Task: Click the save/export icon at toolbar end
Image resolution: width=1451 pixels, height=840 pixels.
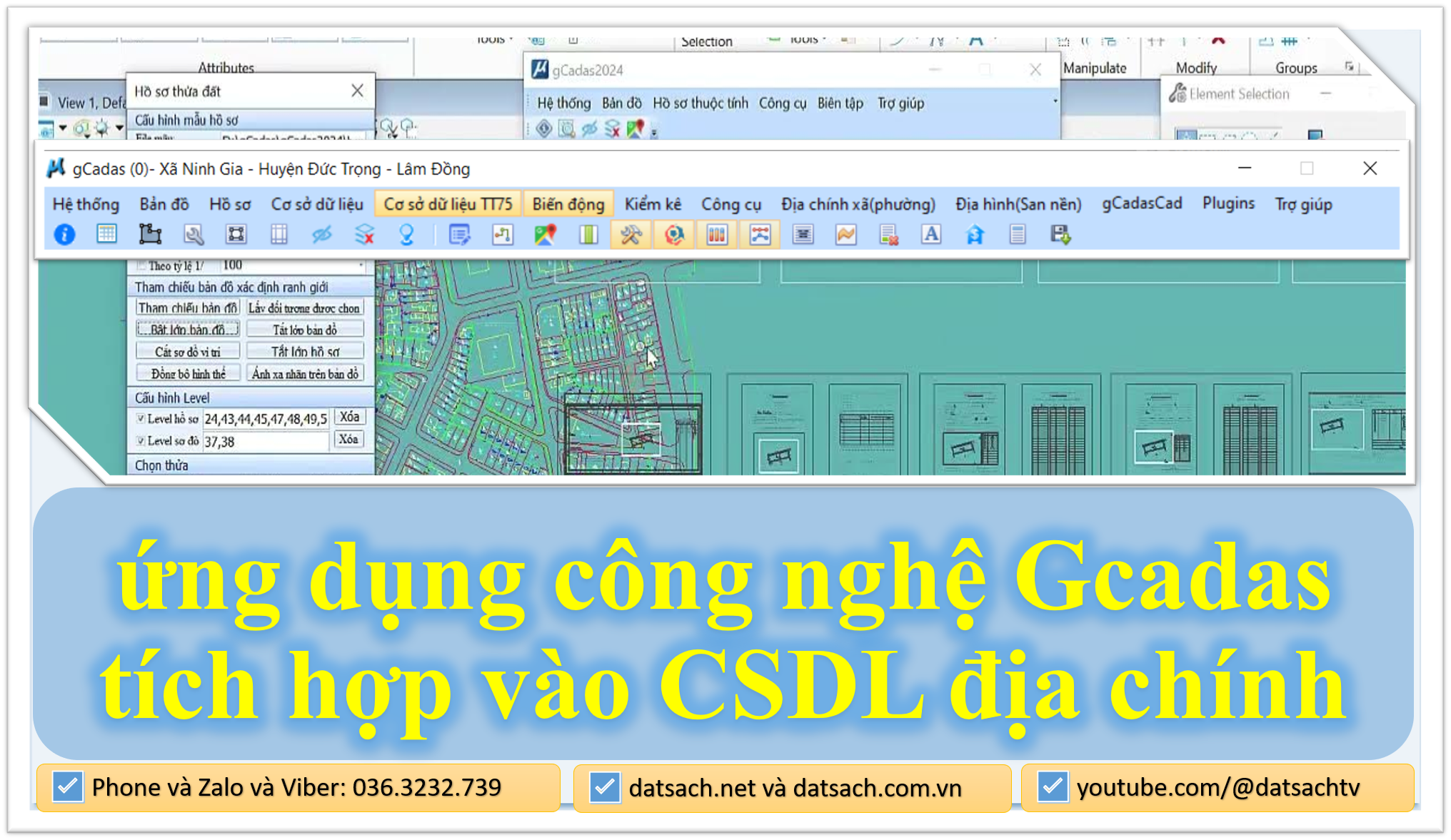Action: (x=1060, y=234)
